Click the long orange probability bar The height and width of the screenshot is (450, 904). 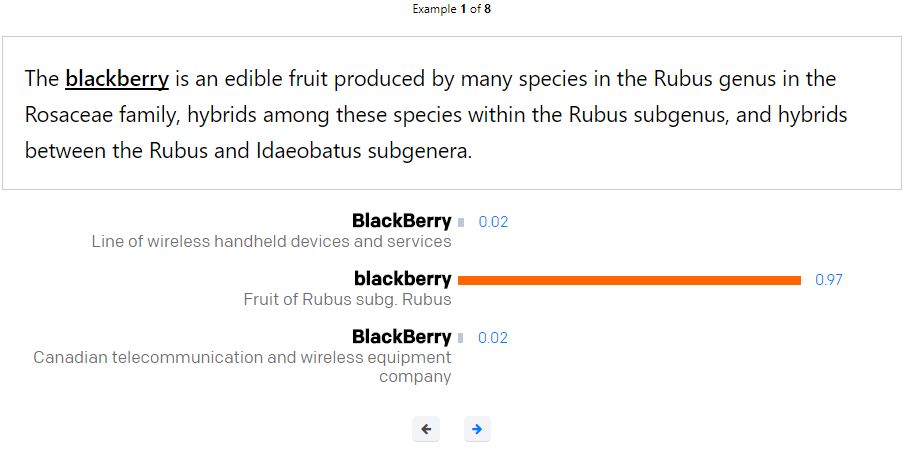(x=629, y=280)
